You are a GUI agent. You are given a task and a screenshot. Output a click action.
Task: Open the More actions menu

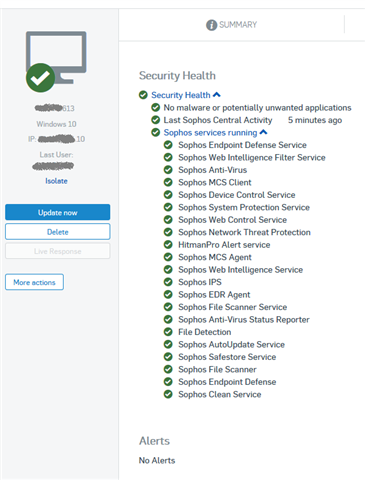[34, 282]
